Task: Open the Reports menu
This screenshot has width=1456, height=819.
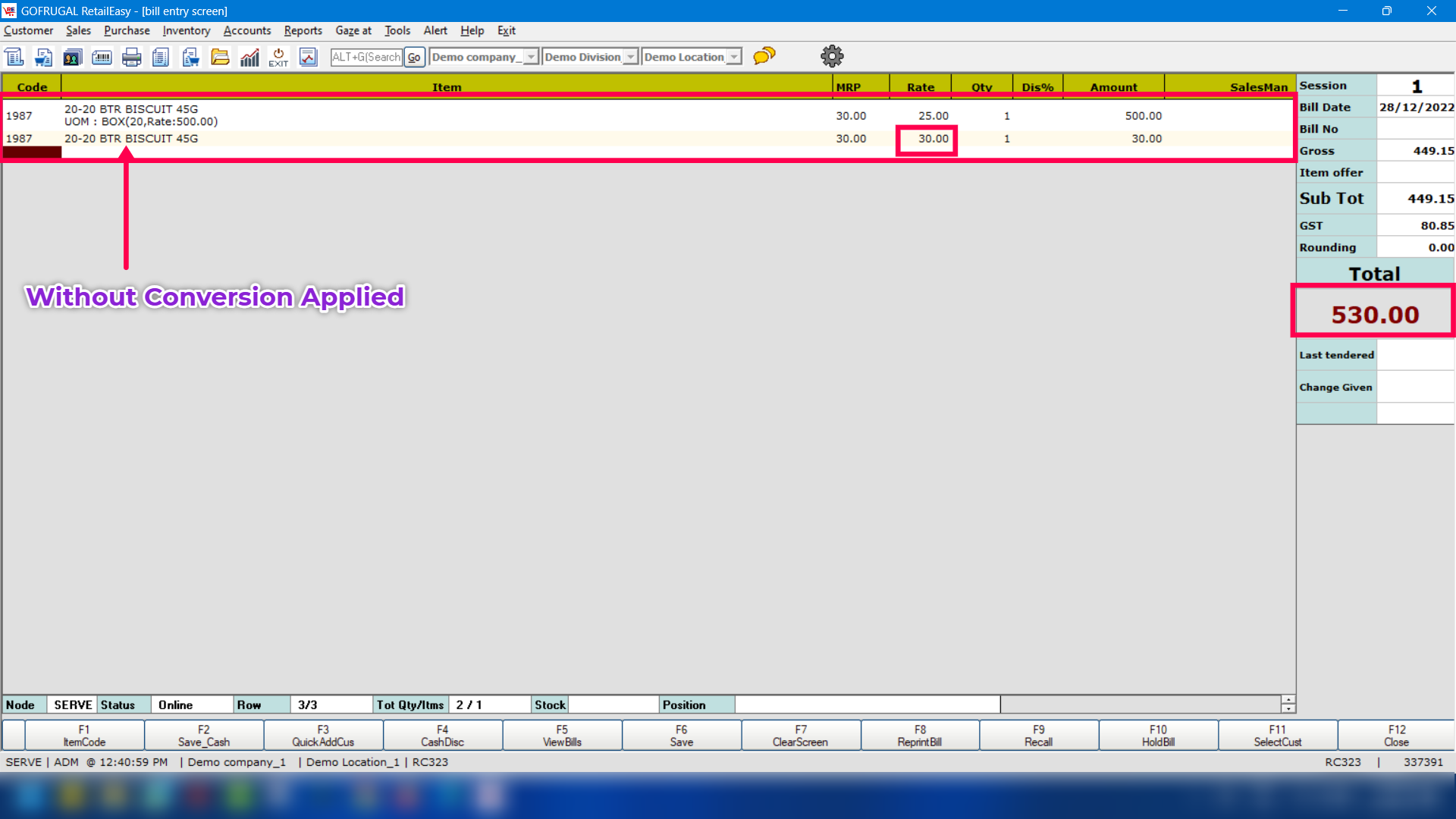Action: (303, 30)
